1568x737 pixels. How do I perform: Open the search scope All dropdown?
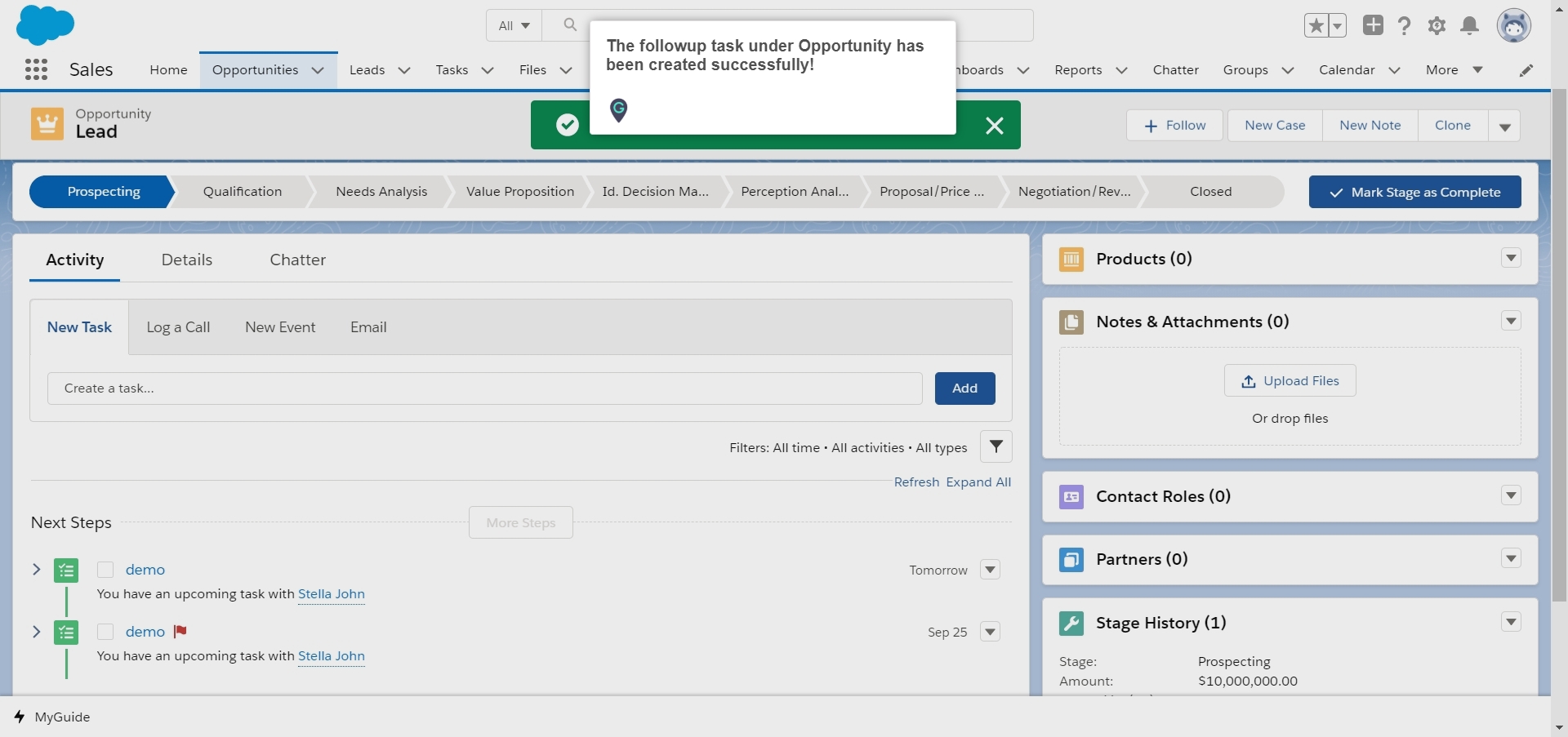(514, 25)
